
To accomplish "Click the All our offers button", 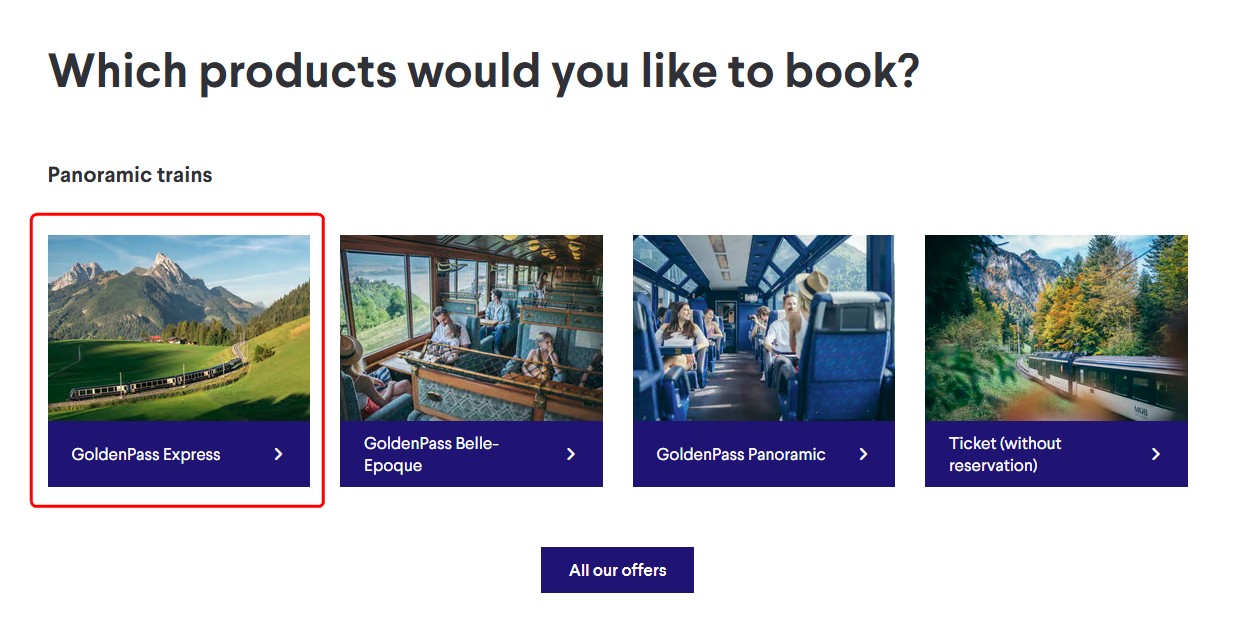I will click(617, 570).
